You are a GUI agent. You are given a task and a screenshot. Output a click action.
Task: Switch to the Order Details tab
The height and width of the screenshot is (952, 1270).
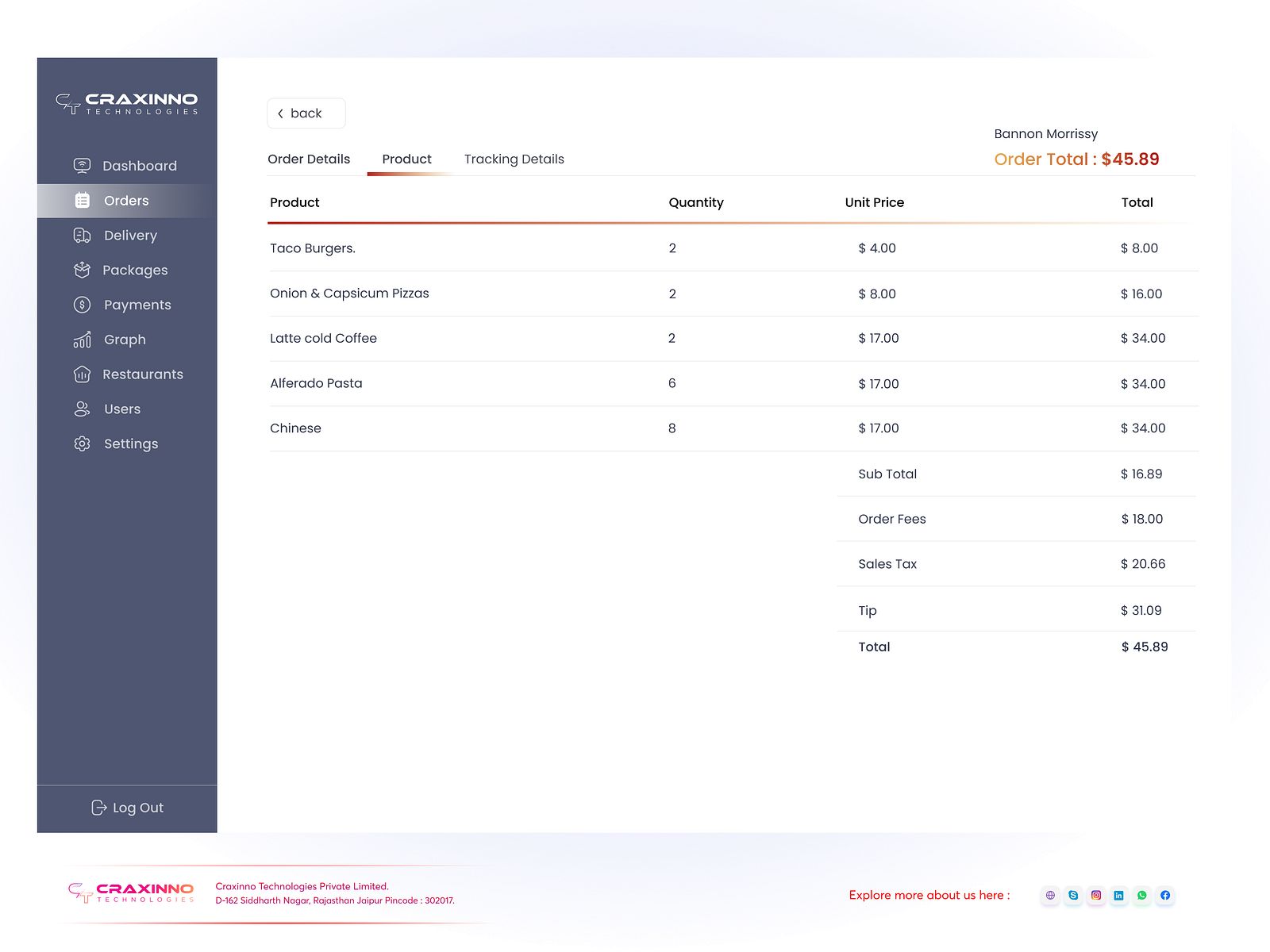tap(309, 159)
